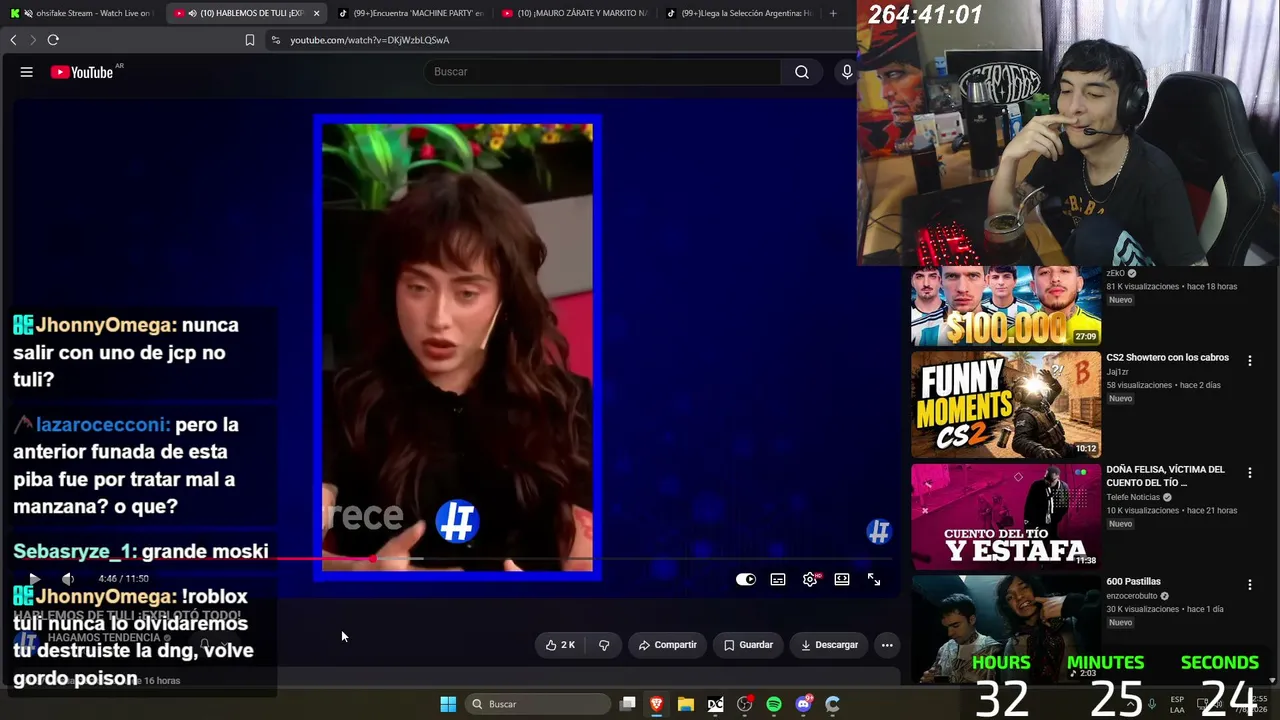This screenshot has height=720, width=1280.
Task: Open Task View on the taskbar
Action: (628, 704)
